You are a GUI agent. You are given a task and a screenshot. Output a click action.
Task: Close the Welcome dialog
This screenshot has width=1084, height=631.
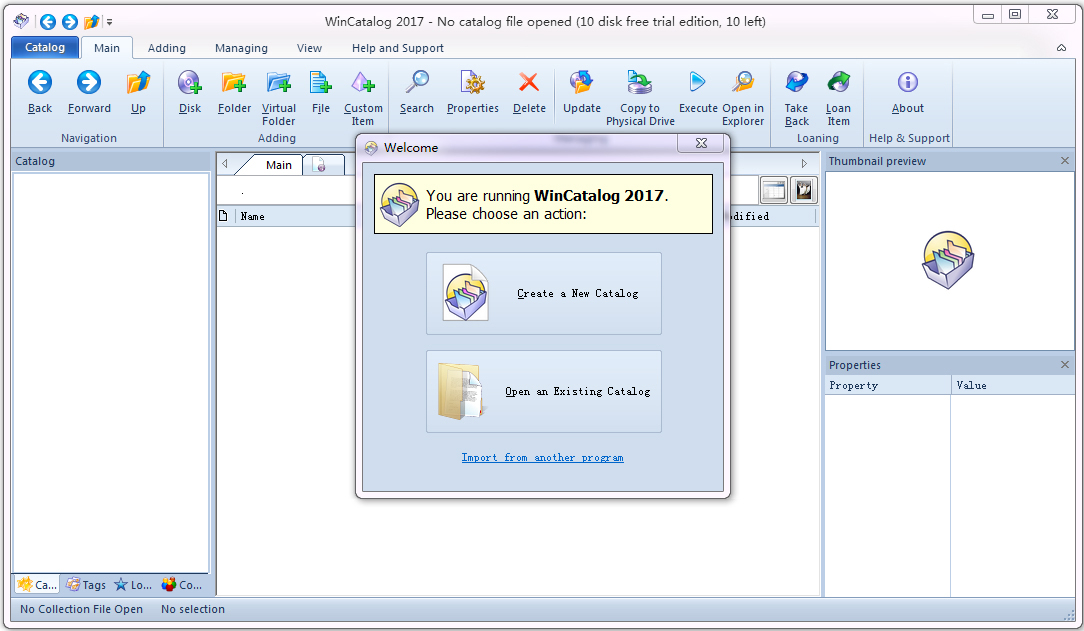pos(701,143)
